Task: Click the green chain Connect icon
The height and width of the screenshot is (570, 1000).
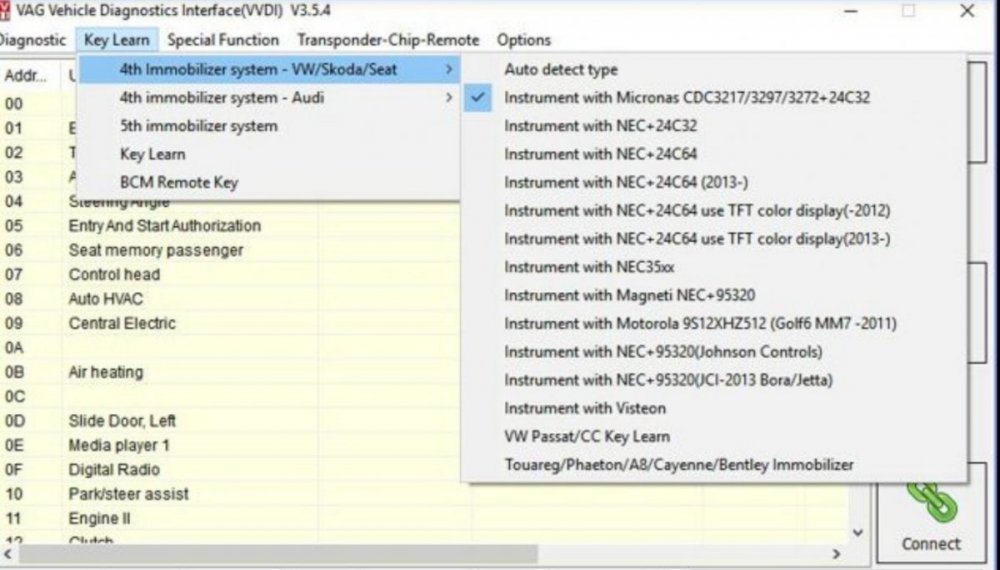Action: [x=931, y=500]
